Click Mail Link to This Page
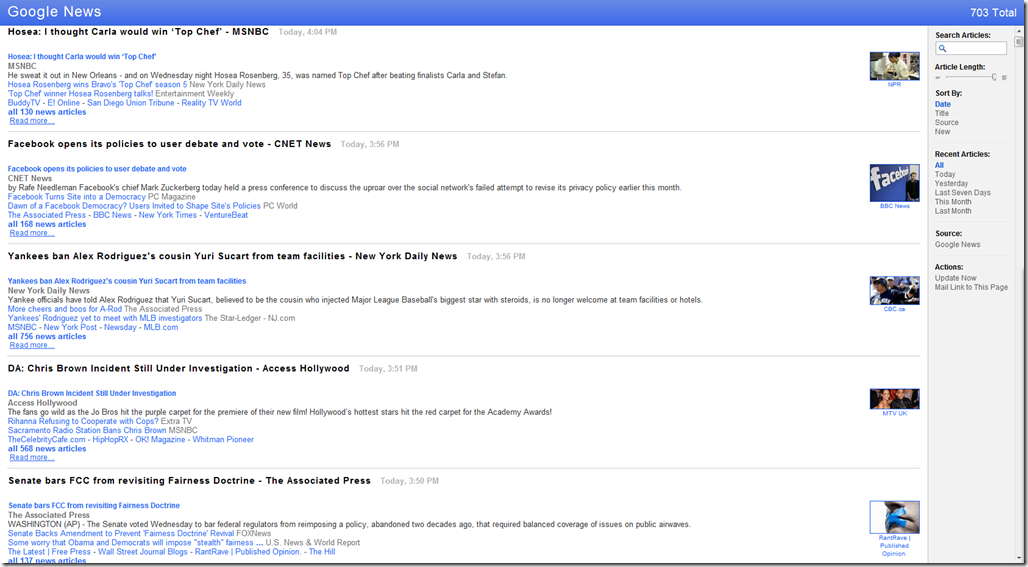This screenshot has height=567, width=1028. click(x=971, y=287)
